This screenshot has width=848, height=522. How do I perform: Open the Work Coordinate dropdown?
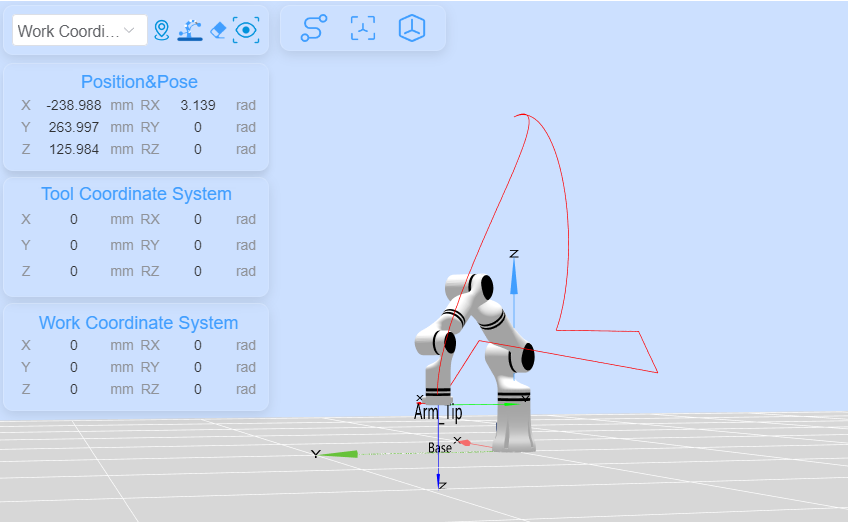click(80, 30)
